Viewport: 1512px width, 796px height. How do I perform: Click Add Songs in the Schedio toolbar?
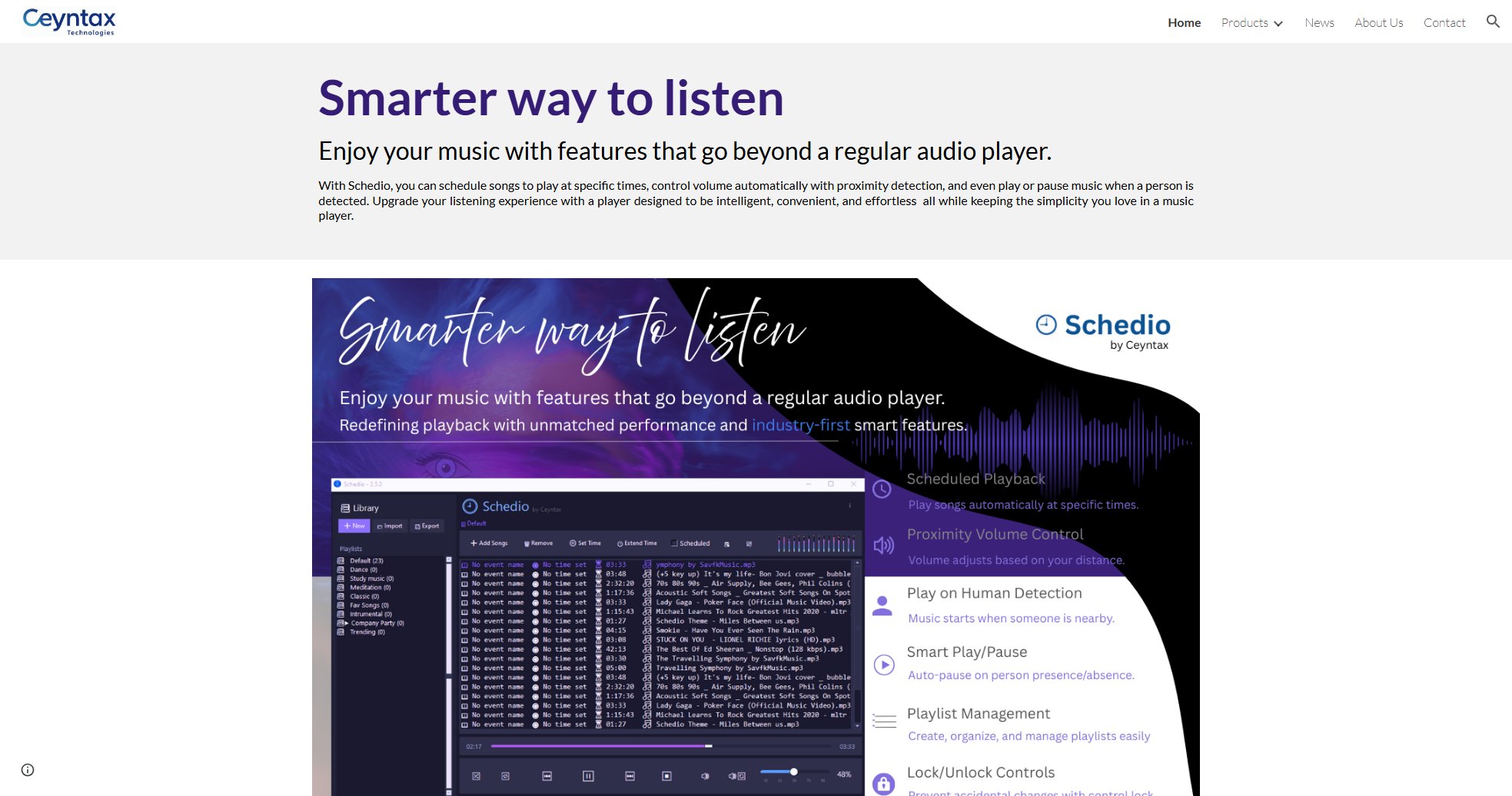click(x=489, y=543)
